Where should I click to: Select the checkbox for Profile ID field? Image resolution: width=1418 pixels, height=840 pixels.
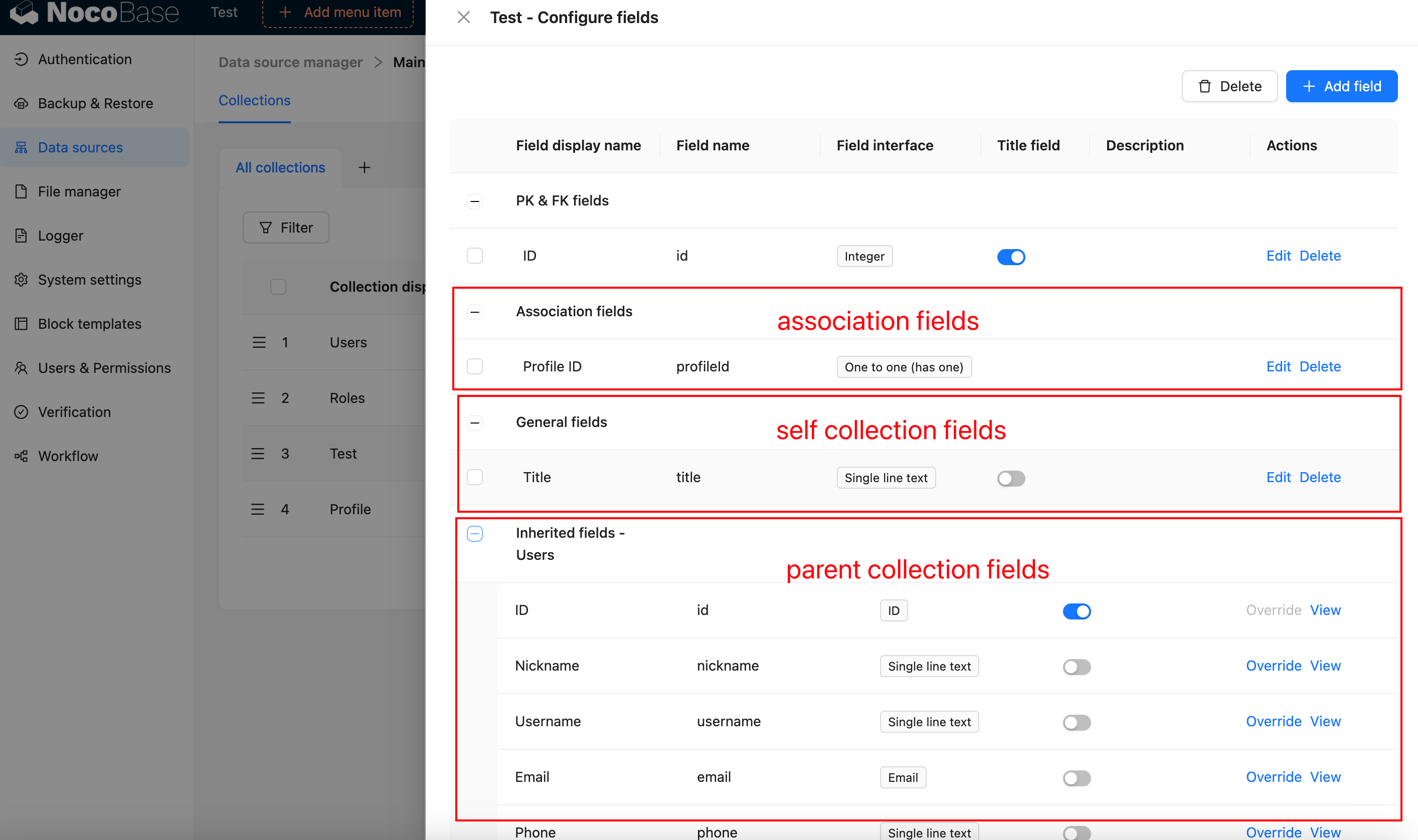coord(474,367)
